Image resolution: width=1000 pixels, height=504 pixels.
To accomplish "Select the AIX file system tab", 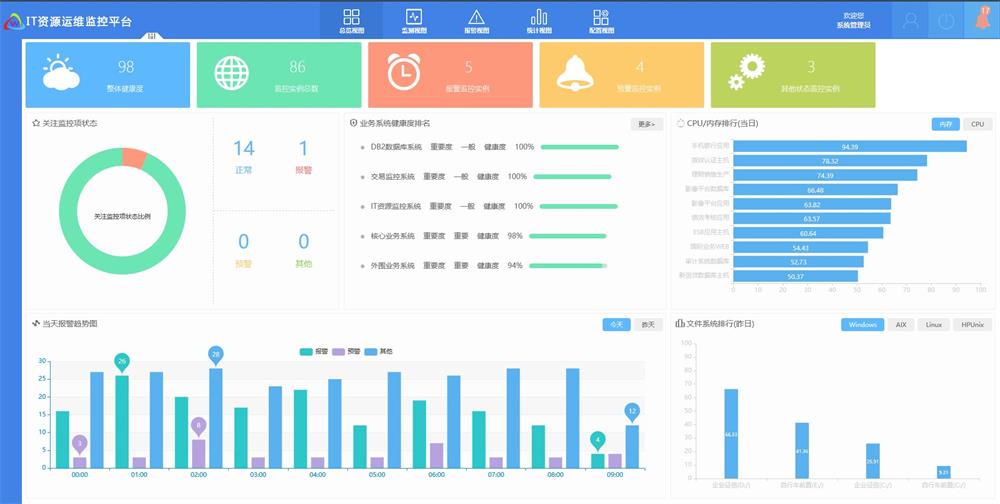I will point(901,325).
